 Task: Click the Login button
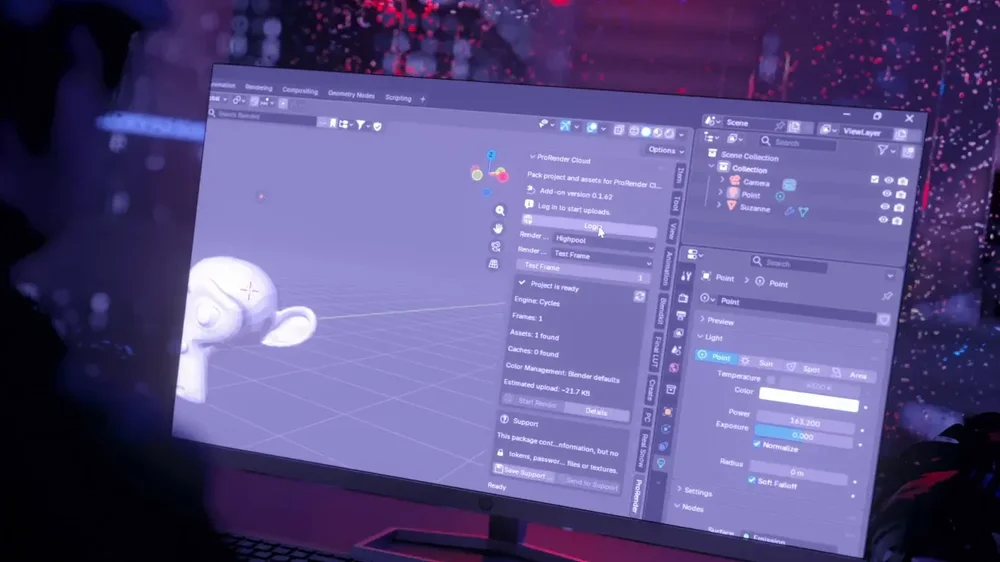[x=590, y=226]
